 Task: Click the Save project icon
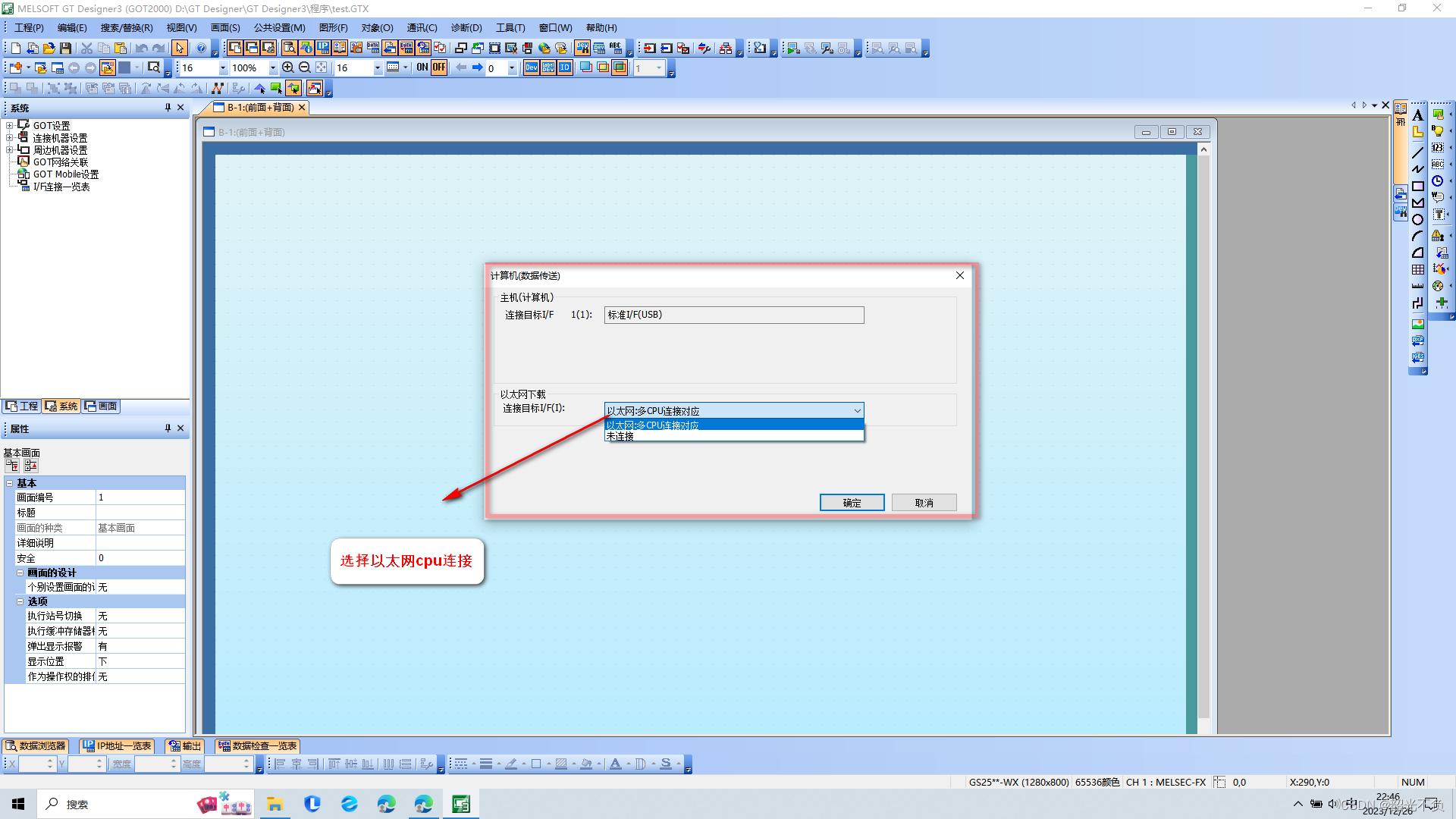point(66,48)
